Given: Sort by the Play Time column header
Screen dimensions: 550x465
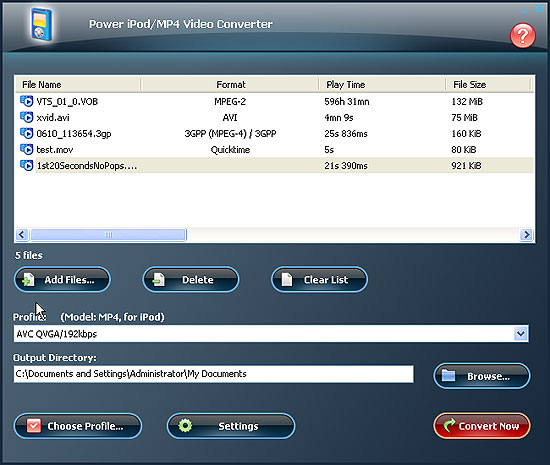Looking at the screenshot, I should (x=382, y=85).
